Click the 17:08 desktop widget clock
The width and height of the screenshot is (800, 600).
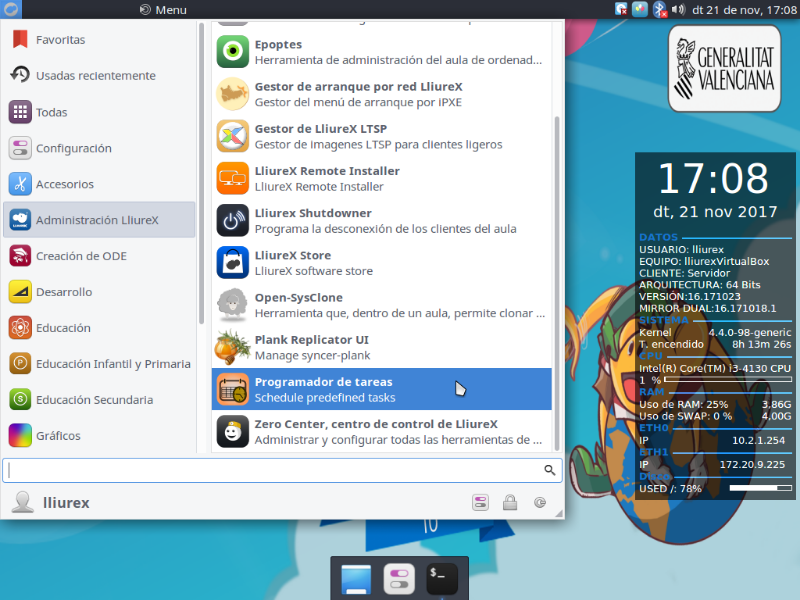click(x=713, y=179)
